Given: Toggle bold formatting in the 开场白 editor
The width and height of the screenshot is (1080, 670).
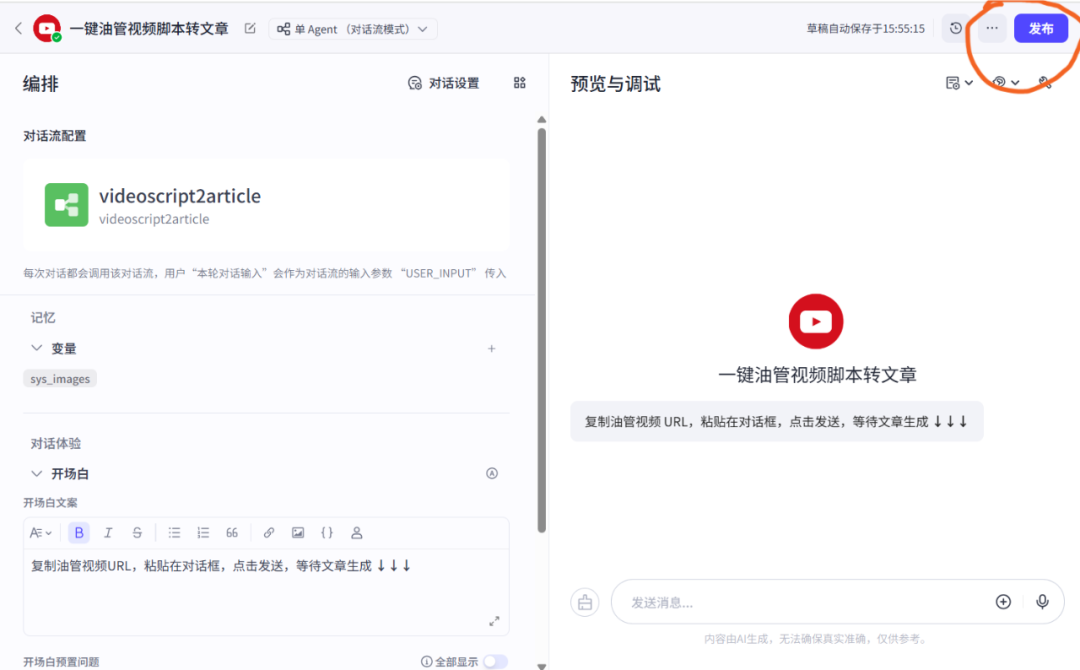Looking at the screenshot, I should point(79,532).
